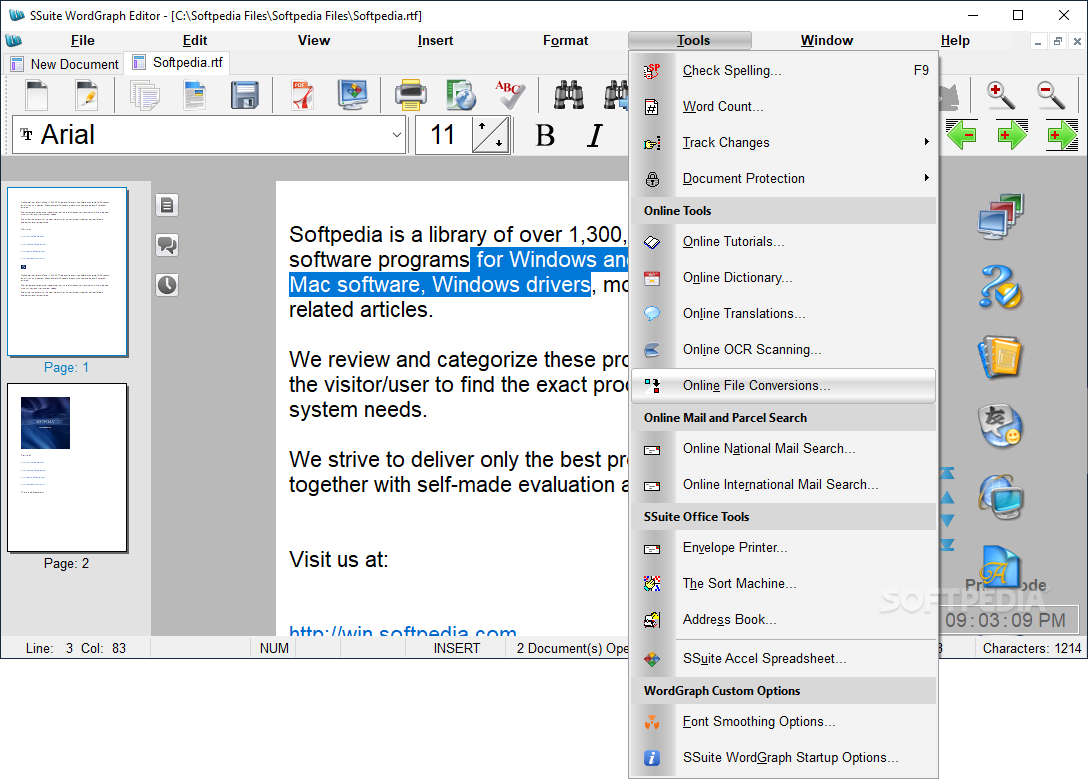Image resolution: width=1088 pixels, height=779 pixels.
Task: Select the Page: 2 thumbnail
Action: point(67,468)
